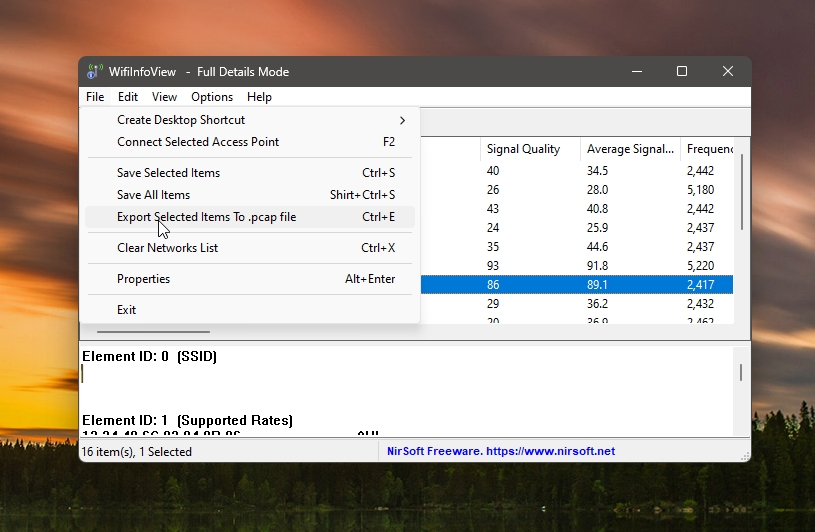
Task: Sort by Signal Quality column header
Action: click(x=530, y=149)
